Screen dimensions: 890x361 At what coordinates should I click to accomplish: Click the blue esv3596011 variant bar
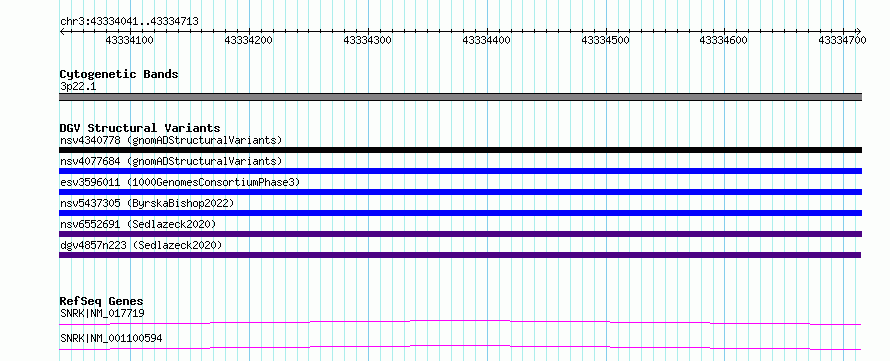(460, 192)
